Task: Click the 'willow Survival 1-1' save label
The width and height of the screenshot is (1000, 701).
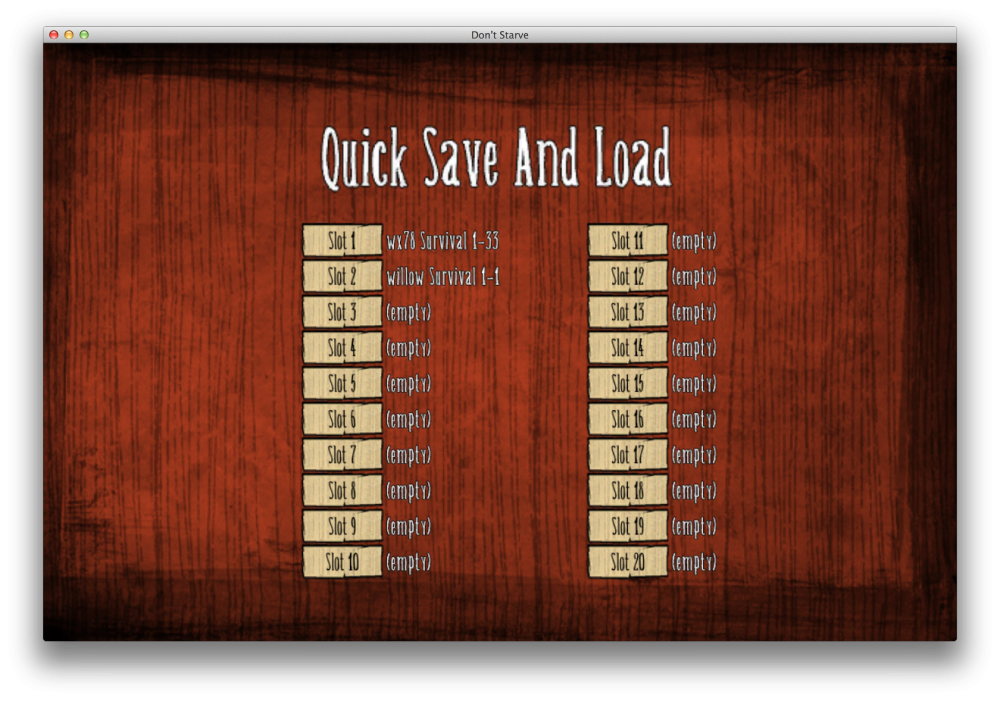Action: 443,277
